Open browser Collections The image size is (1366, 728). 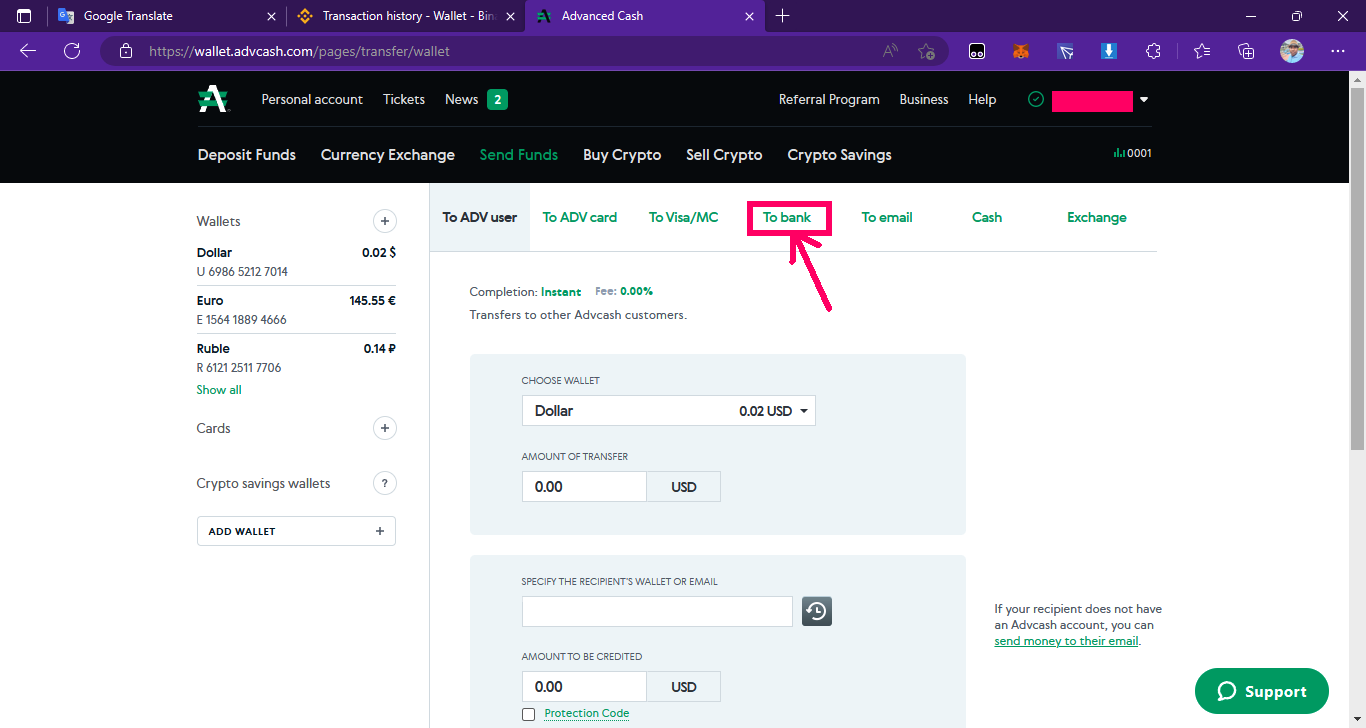point(1246,51)
